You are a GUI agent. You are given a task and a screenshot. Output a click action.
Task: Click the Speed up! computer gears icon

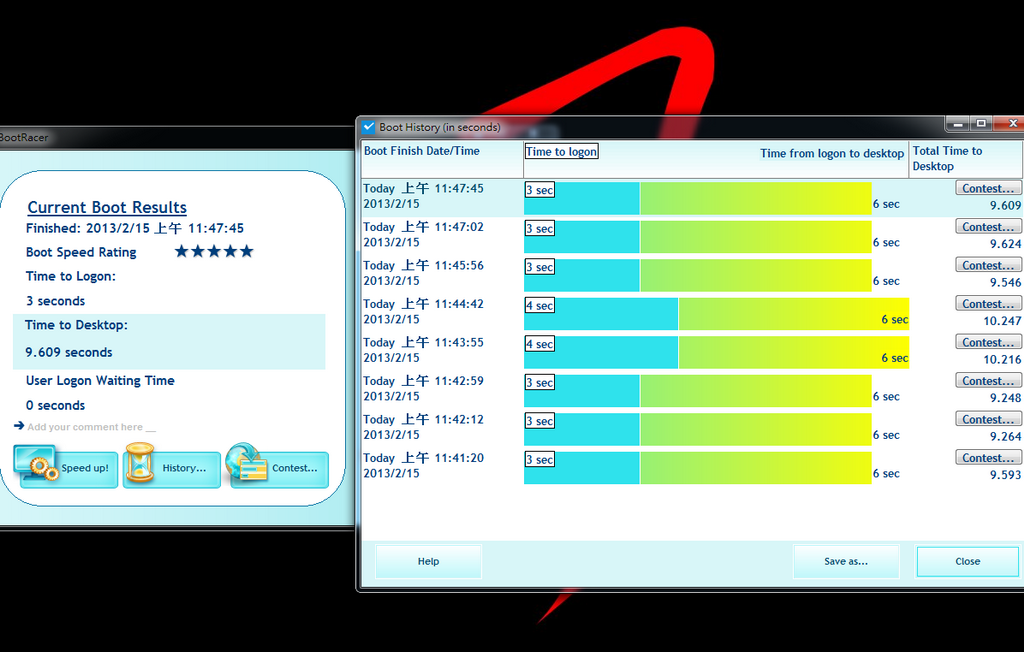pyautogui.click(x=37, y=464)
